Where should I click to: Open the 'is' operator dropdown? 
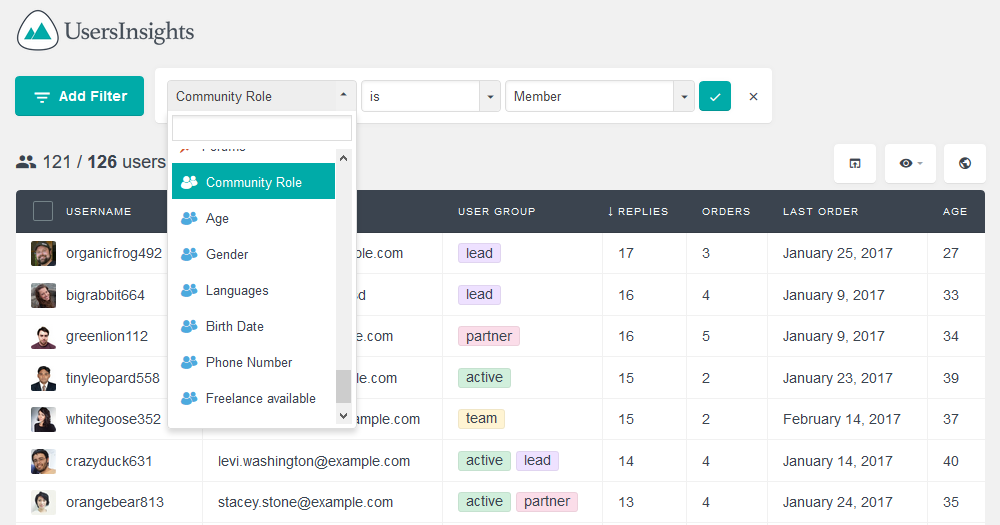point(430,96)
